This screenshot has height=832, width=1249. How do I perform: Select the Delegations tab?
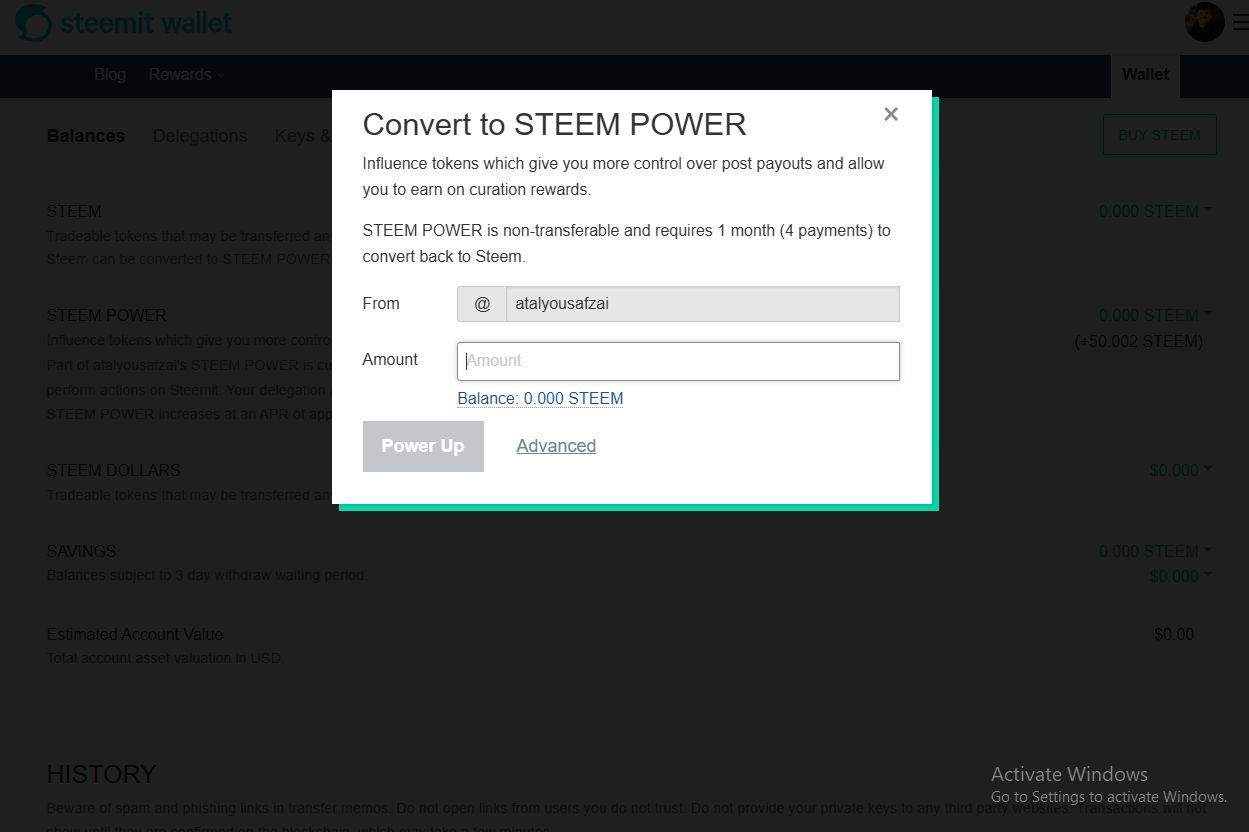[200, 136]
